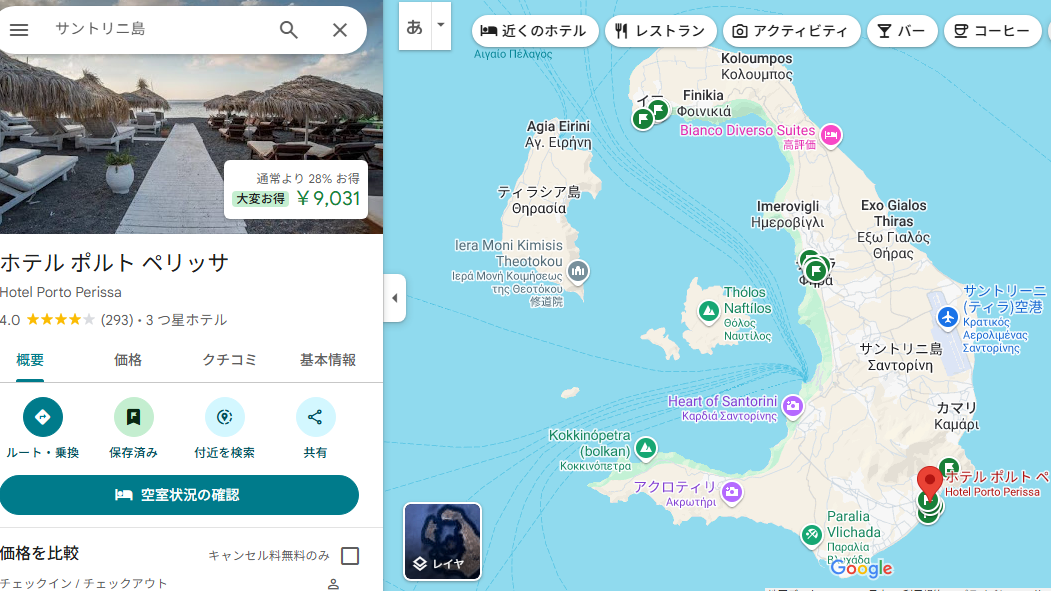Expand the input method dropdown arrow

(440, 25)
